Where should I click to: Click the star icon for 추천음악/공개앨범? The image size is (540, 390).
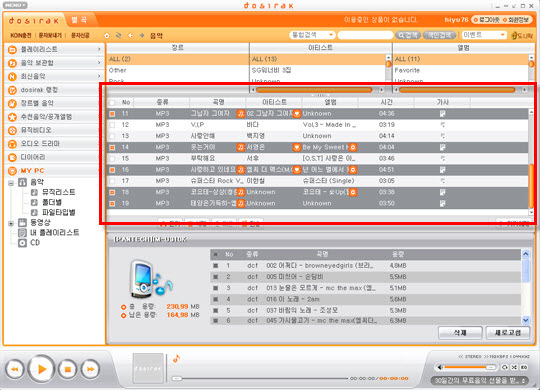click(x=12, y=117)
